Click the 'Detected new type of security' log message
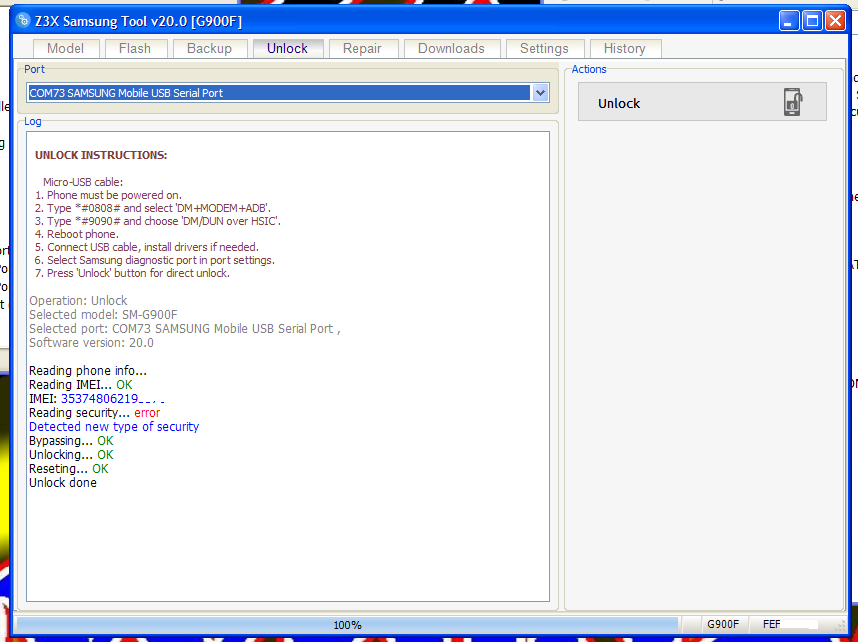This screenshot has height=642, width=858. [x=113, y=426]
